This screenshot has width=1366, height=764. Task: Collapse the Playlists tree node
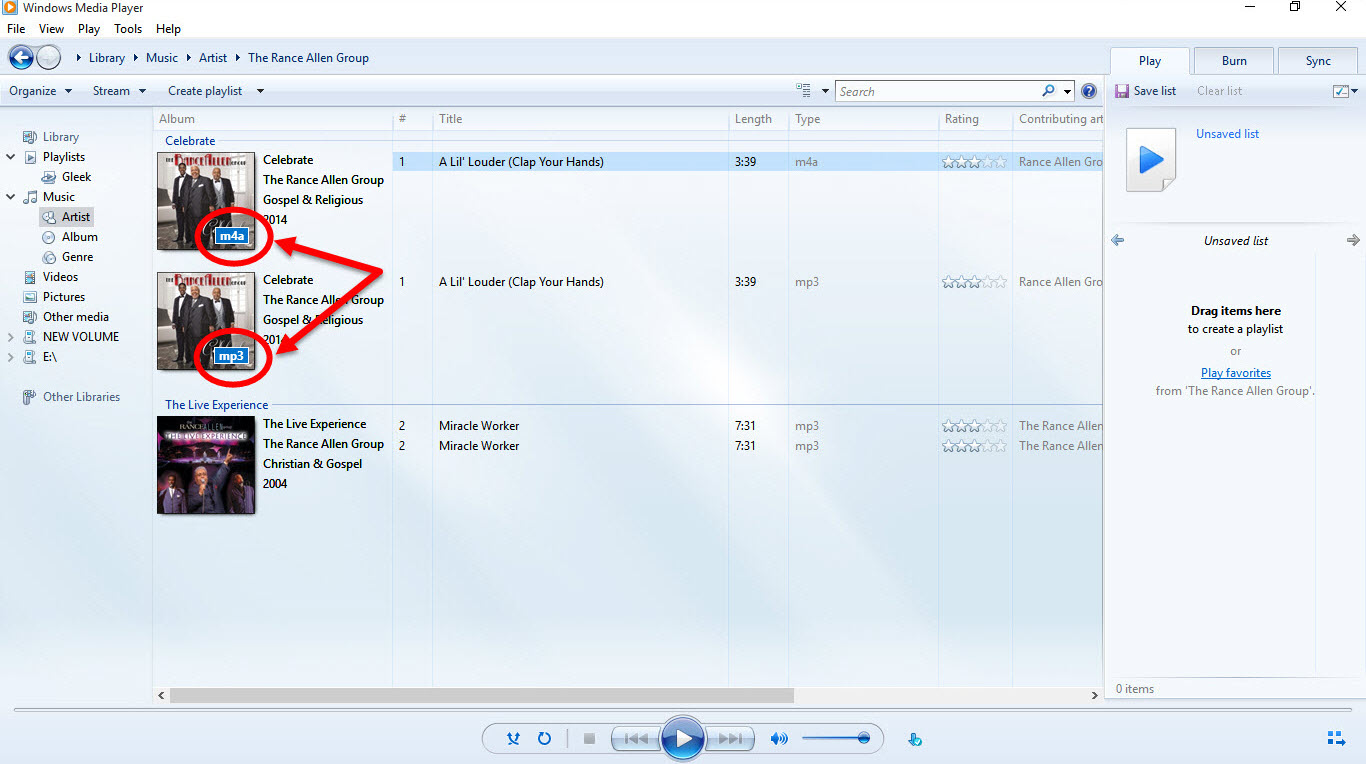[11, 157]
